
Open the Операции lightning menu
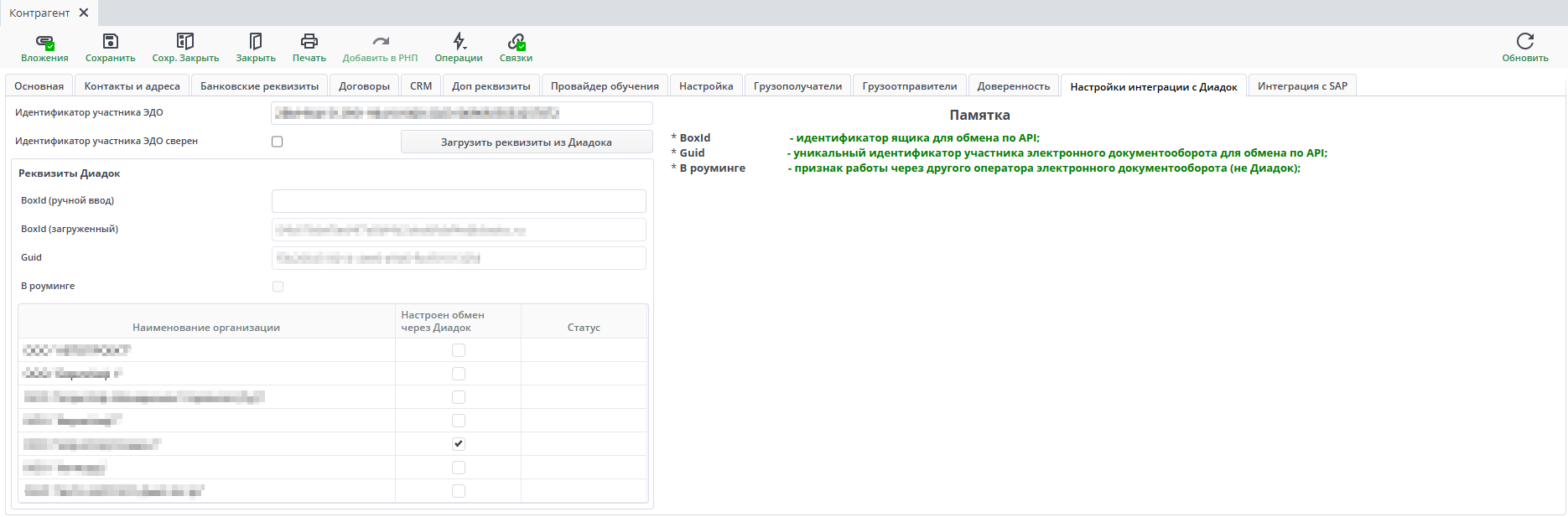[x=459, y=42]
